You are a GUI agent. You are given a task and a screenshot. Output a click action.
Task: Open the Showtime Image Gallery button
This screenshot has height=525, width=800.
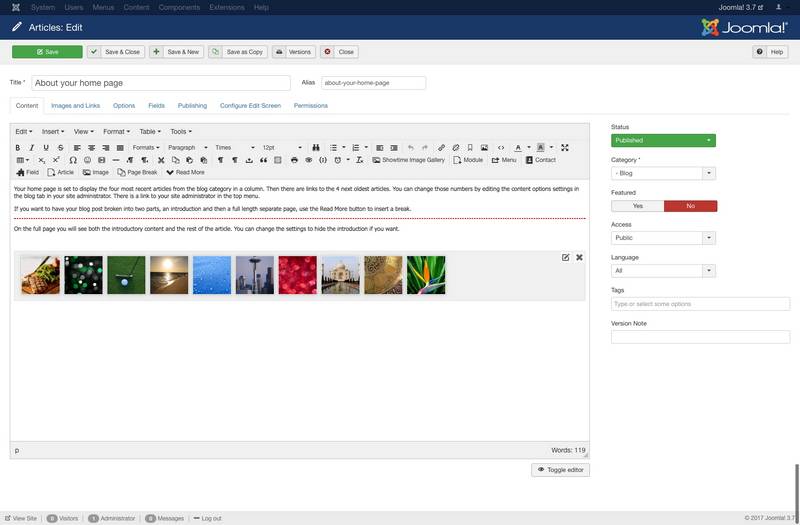tap(408, 160)
